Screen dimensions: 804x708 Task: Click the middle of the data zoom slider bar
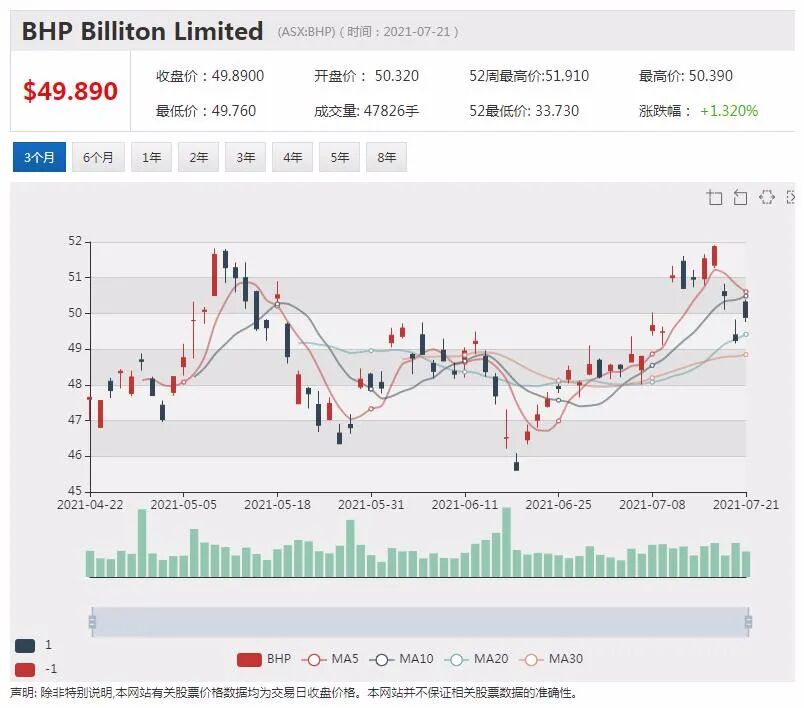pos(420,622)
